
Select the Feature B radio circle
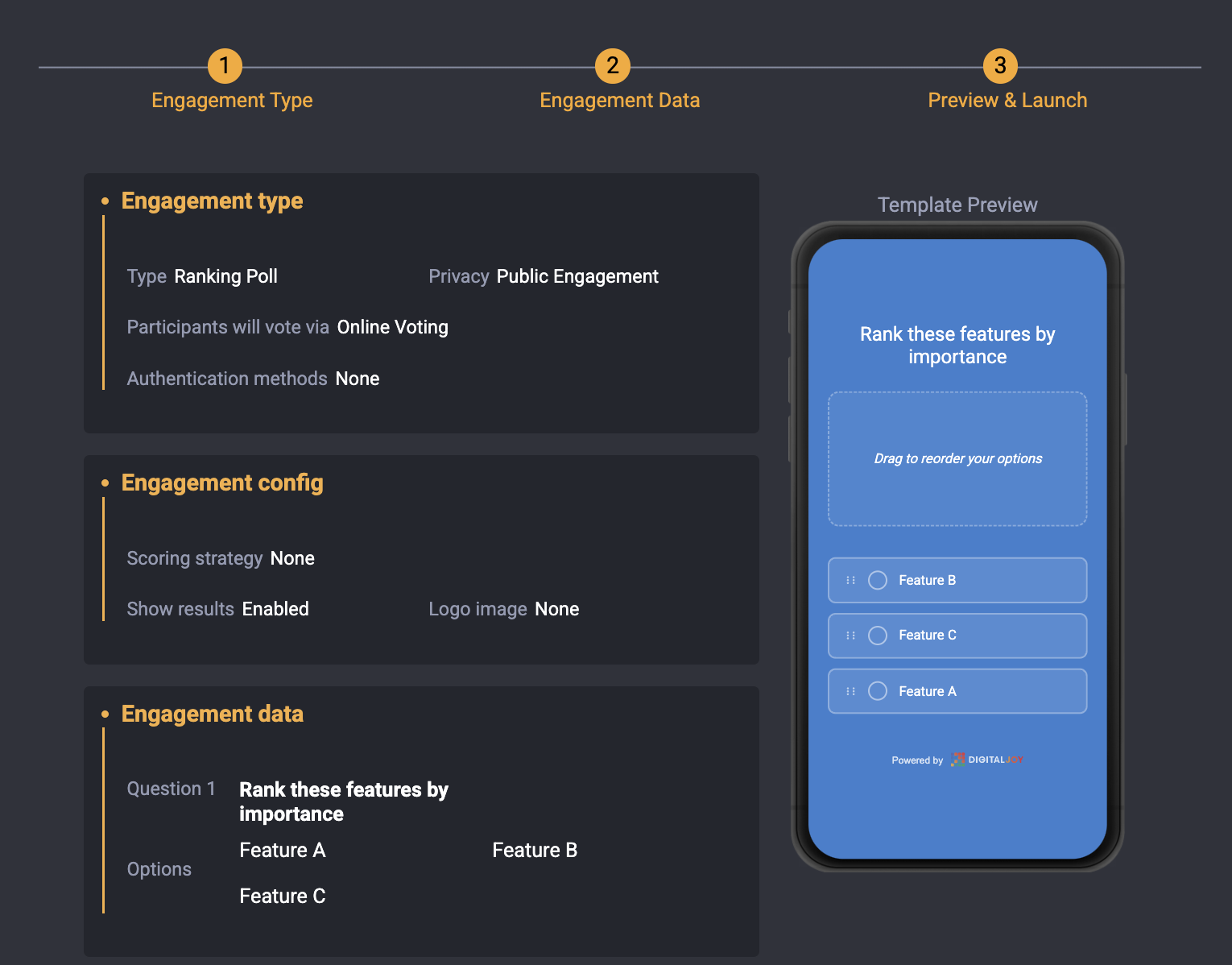878,580
